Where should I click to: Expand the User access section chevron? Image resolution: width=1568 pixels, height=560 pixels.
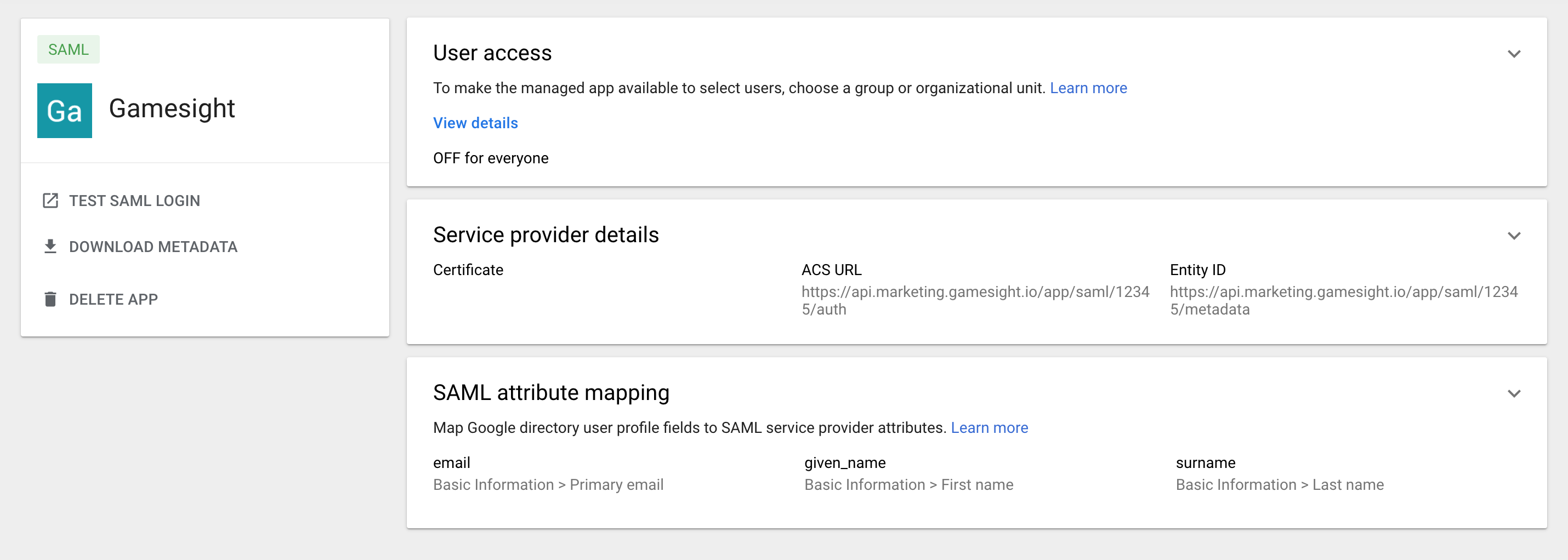pyautogui.click(x=1514, y=54)
